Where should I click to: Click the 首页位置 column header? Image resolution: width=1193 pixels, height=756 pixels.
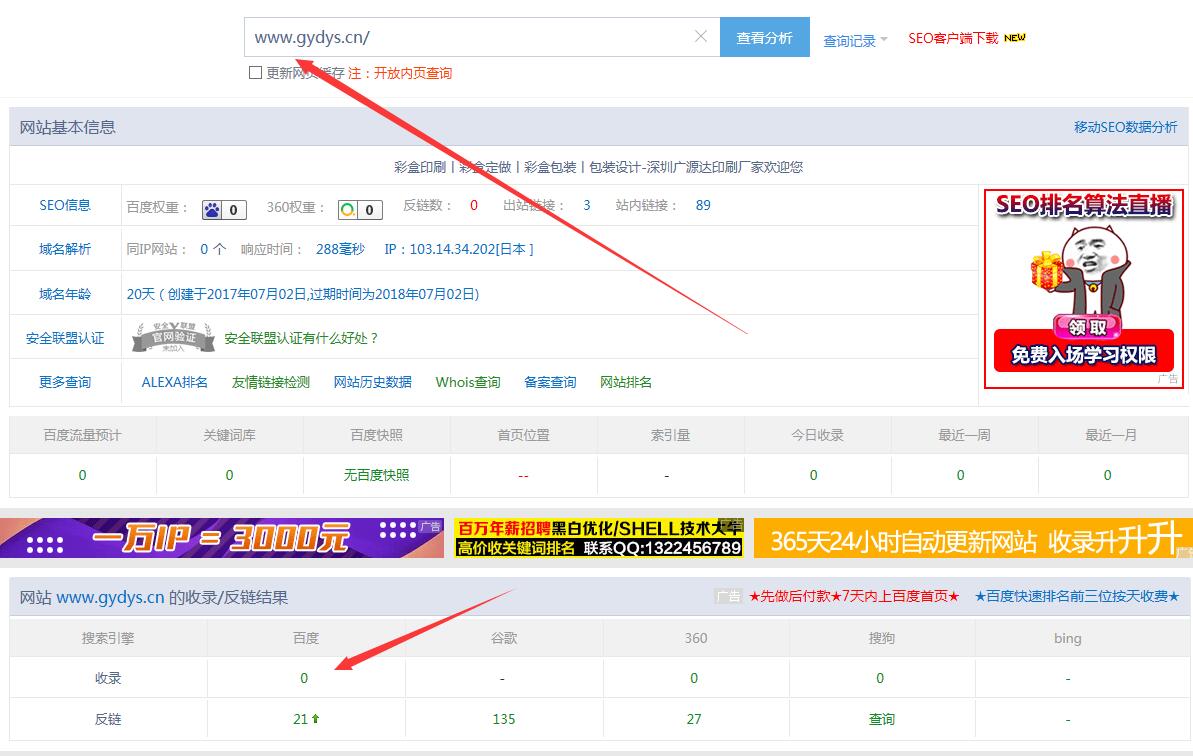pyautogui.click(x=523, y=435)
